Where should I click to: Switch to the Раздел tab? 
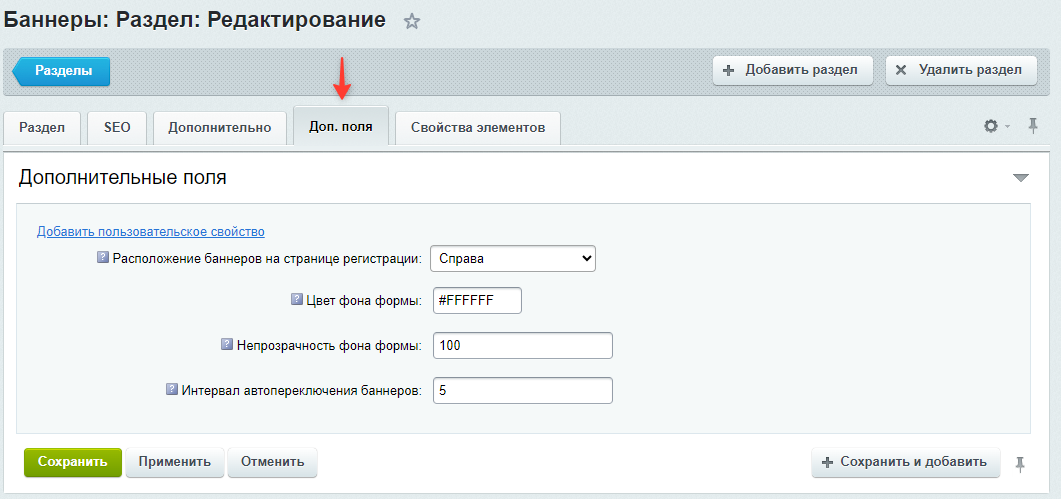click(42, 128)
